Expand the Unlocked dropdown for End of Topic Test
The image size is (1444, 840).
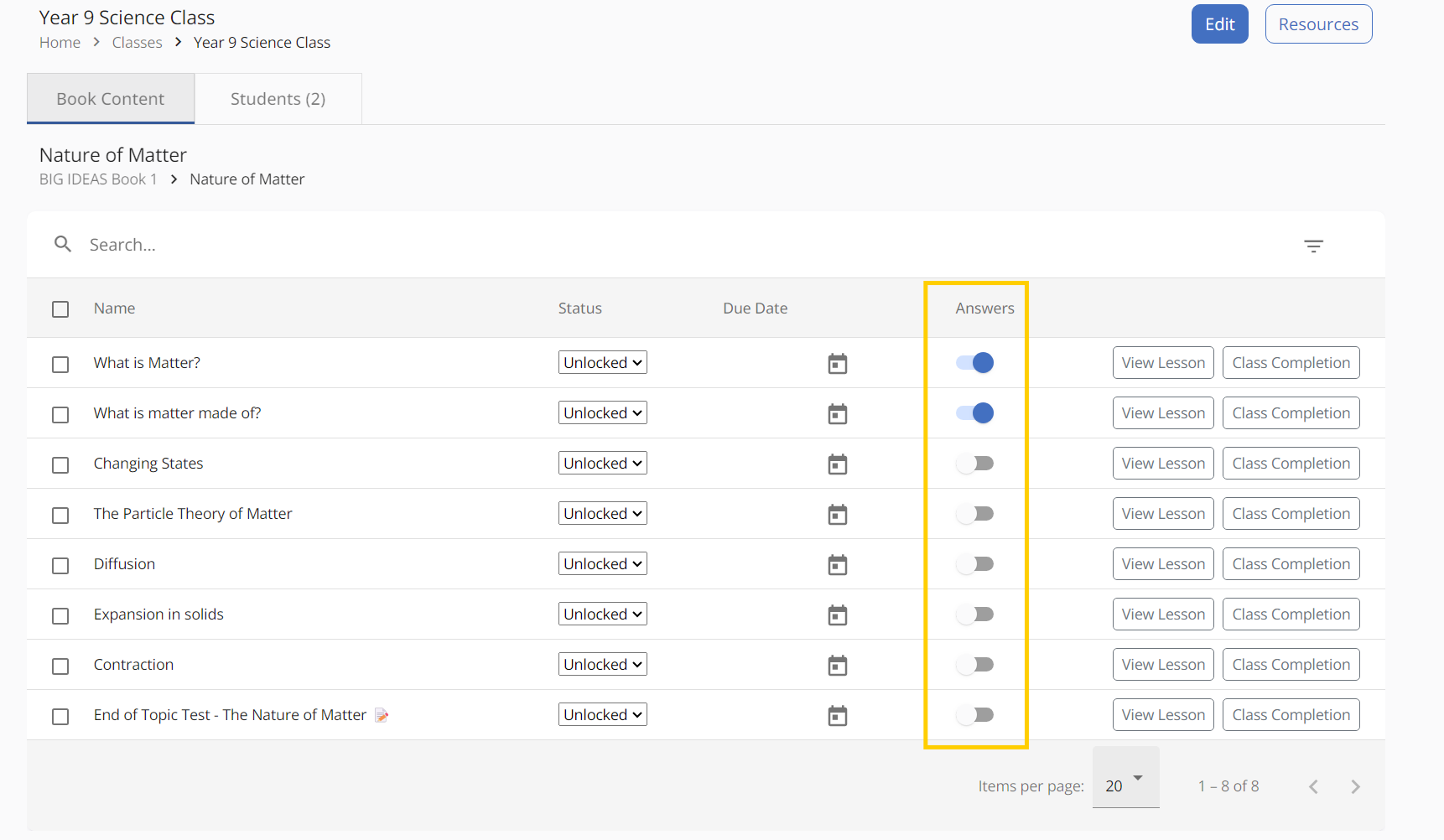(602, 715)
